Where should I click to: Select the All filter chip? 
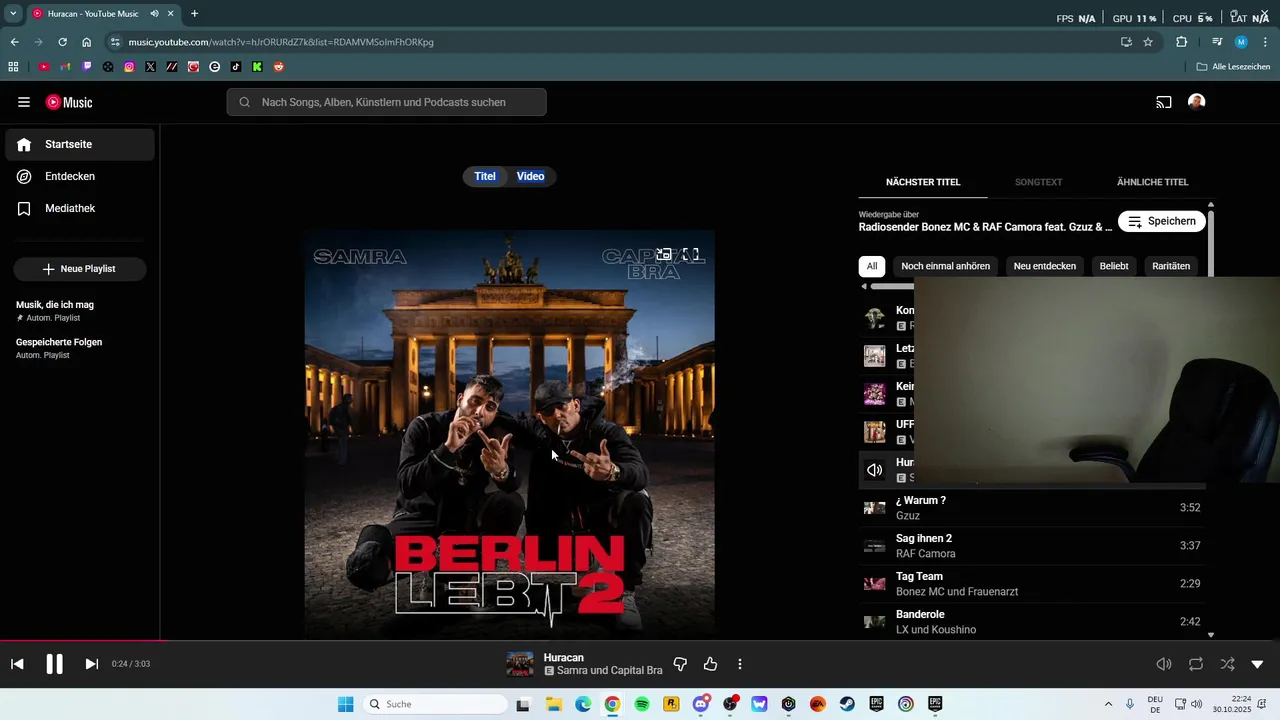coord(872,266)
